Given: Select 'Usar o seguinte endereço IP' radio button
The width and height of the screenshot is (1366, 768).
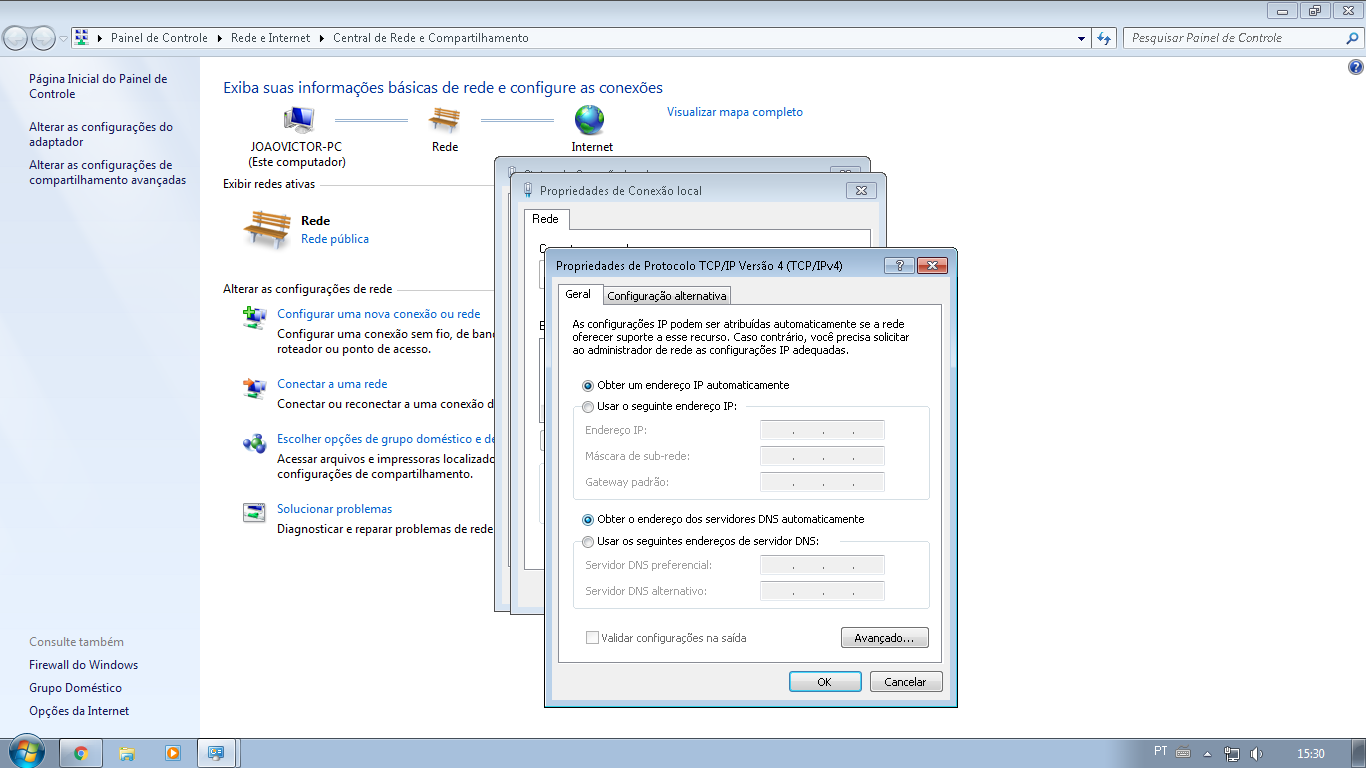Looking at the screenshot, I should point(588,406).
